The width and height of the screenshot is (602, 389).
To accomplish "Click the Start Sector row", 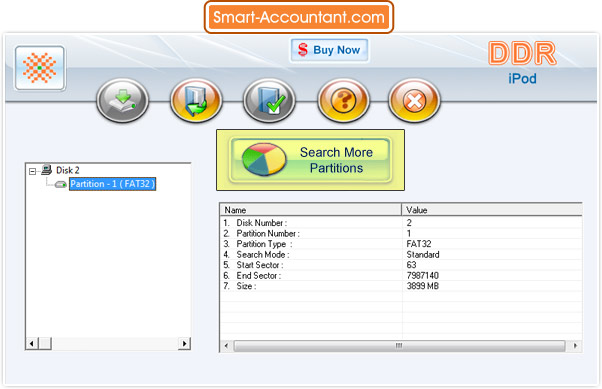I will point(401,265).
